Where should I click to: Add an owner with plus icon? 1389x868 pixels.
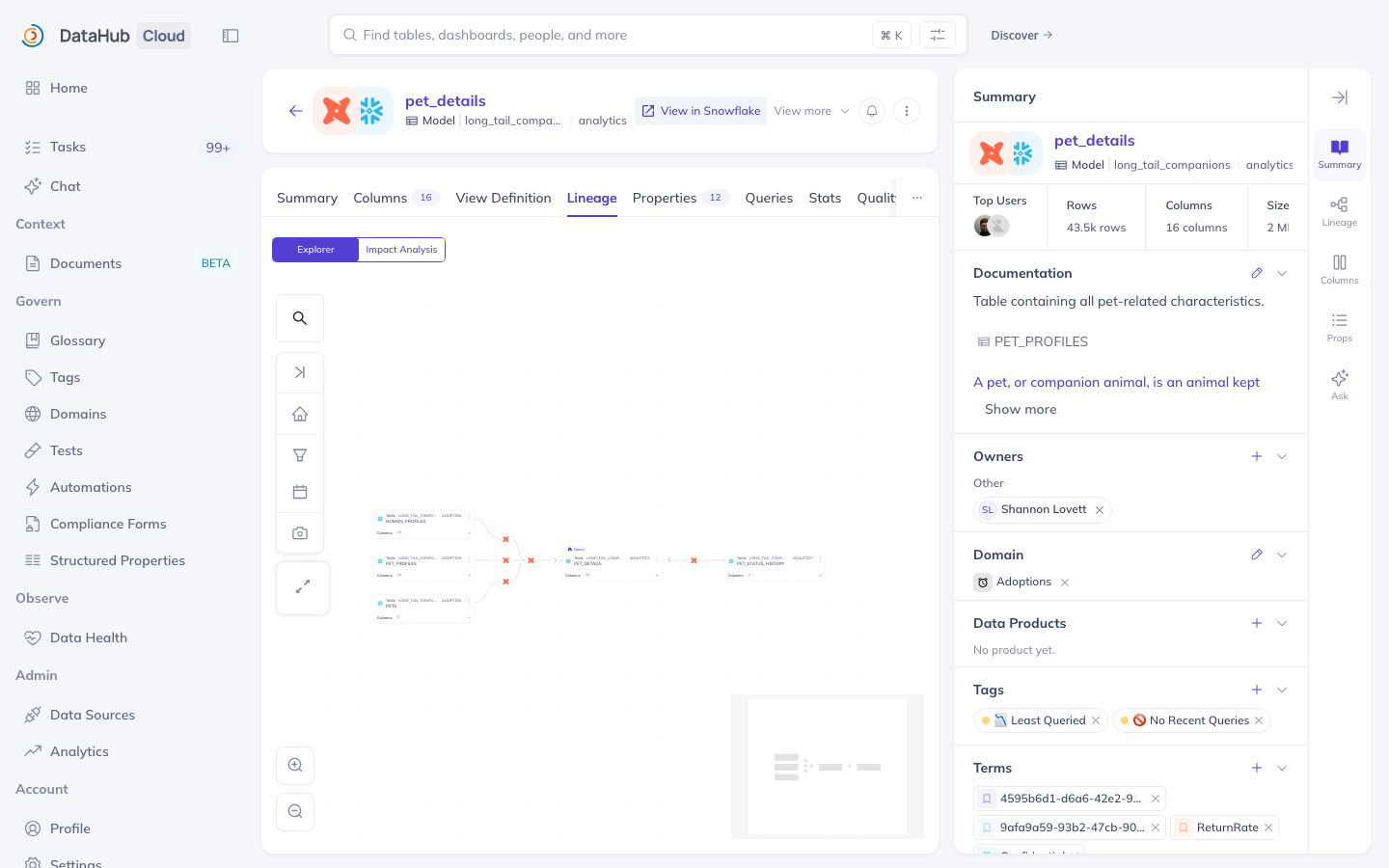tap(1257, 456)
